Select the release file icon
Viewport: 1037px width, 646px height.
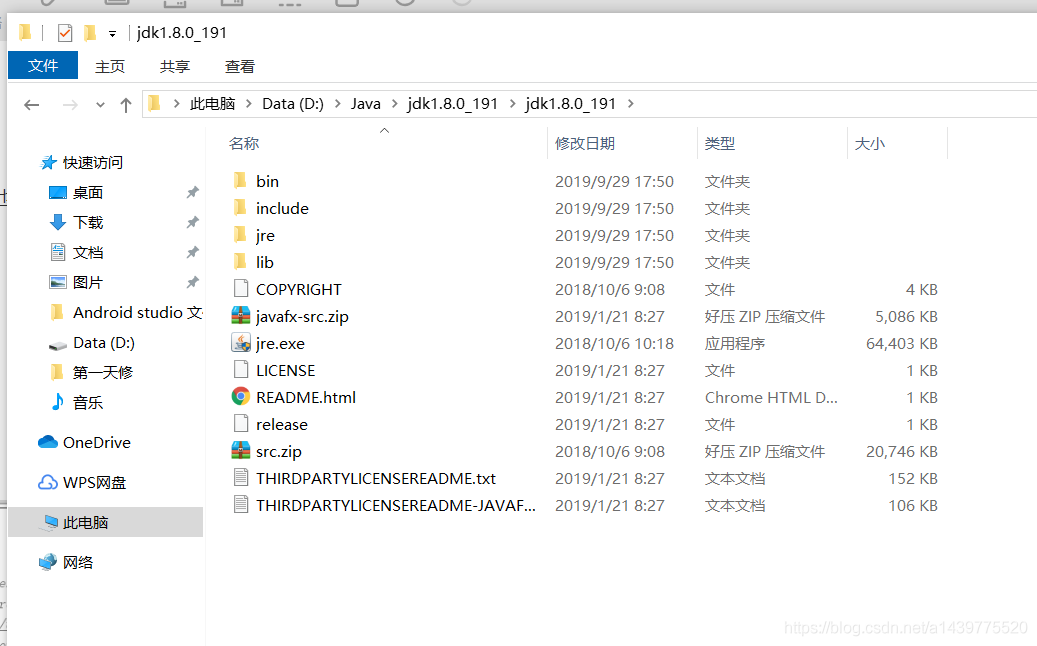coord(241,424)
